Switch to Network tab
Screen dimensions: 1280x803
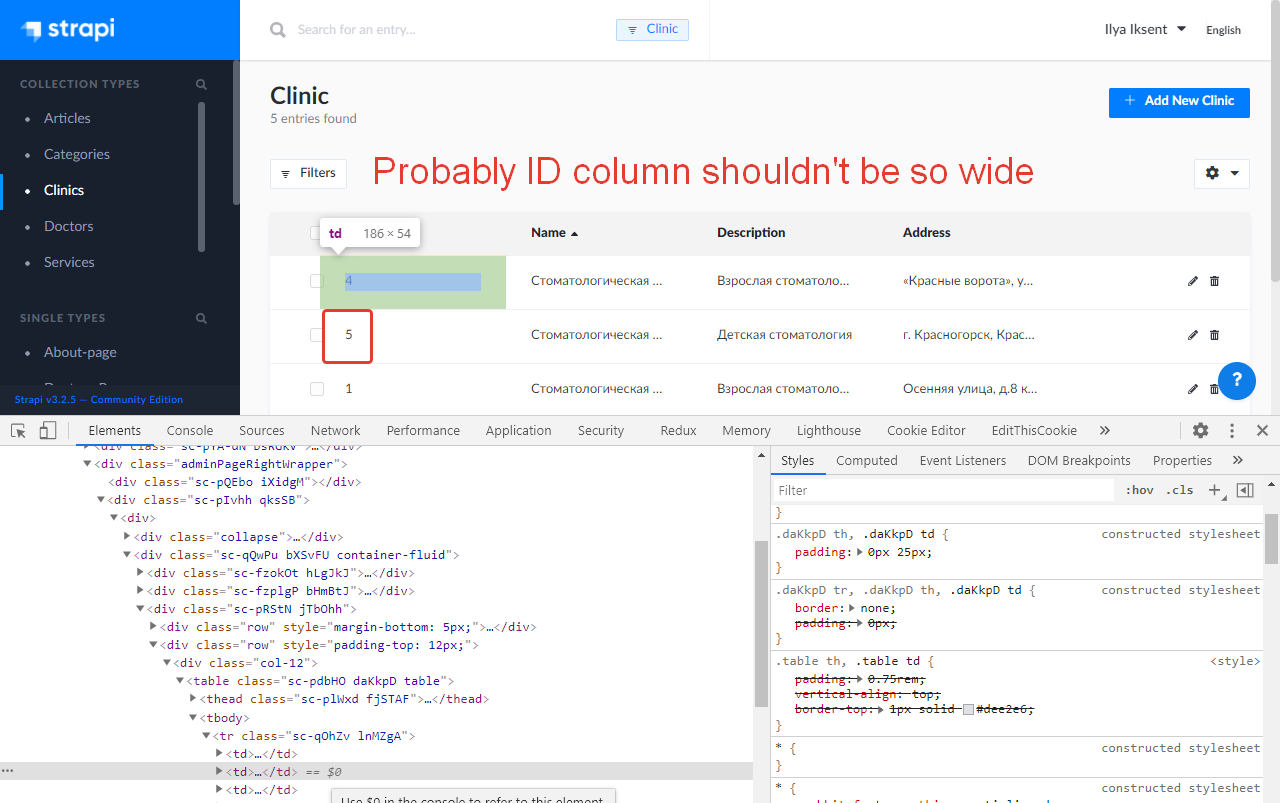335,431
